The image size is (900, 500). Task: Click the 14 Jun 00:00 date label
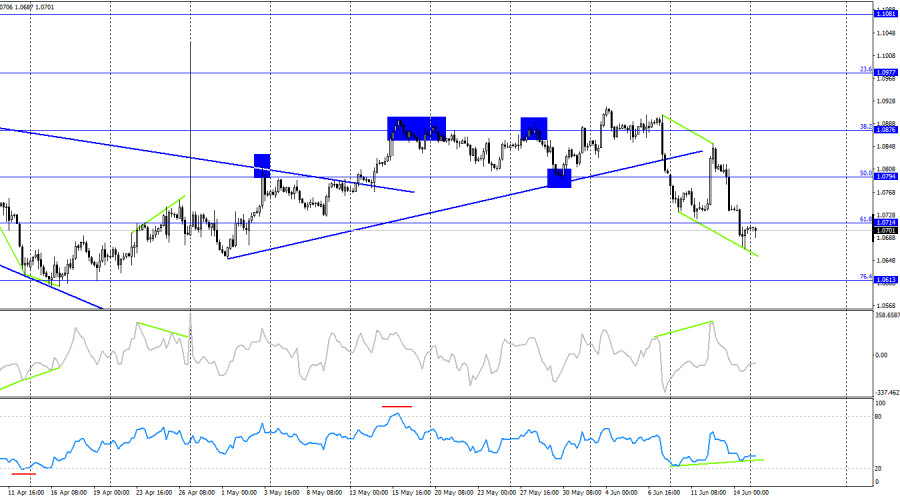click(x=751, y=493)
